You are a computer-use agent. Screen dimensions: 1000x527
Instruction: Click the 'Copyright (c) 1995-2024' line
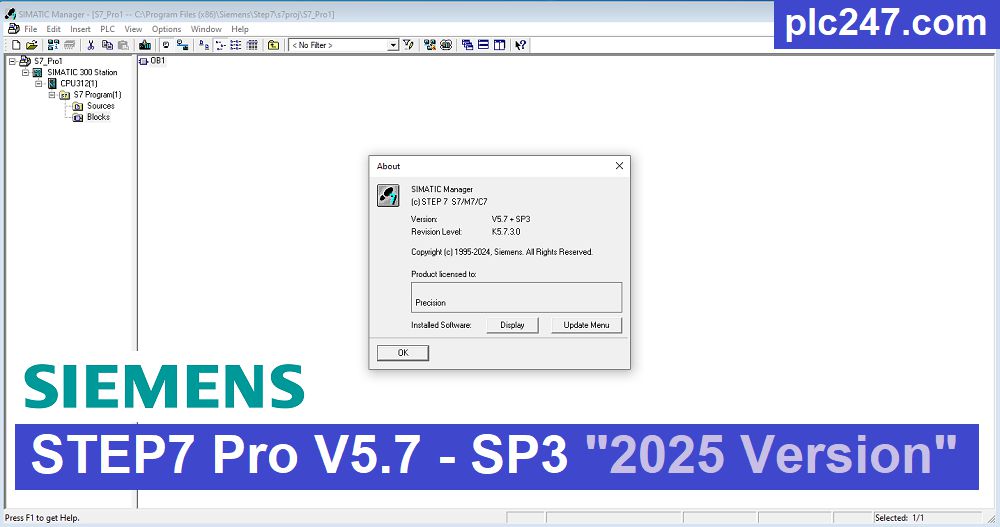502,252
